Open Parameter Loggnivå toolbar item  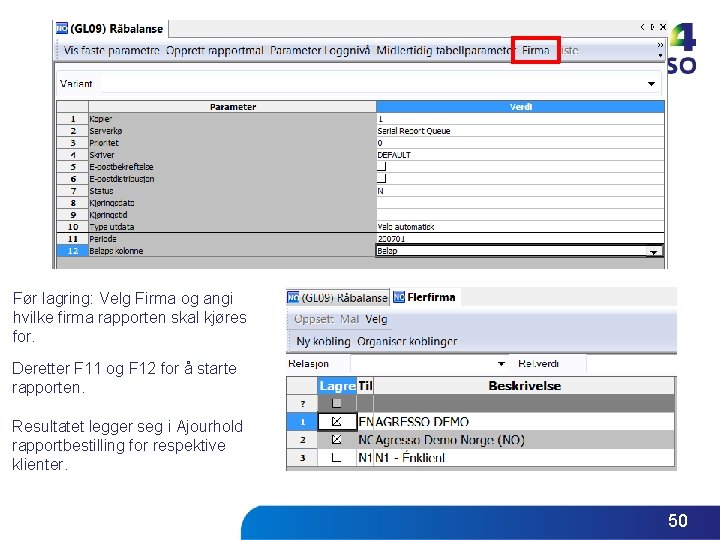tap(320, 50)
